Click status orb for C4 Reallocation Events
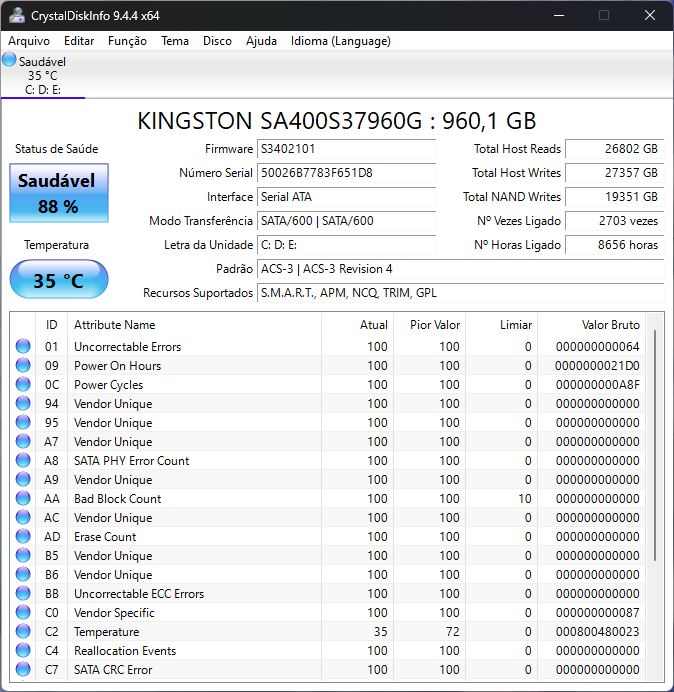This screenshot has width=674, height=692. click(23, 650)
